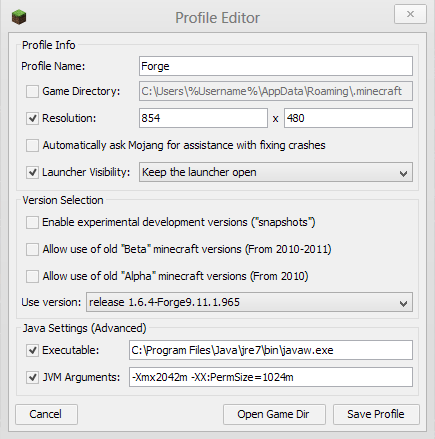Click the Profile Editor window title
The height and width of the screenshot is (439, 435).
tap(217, 18)
